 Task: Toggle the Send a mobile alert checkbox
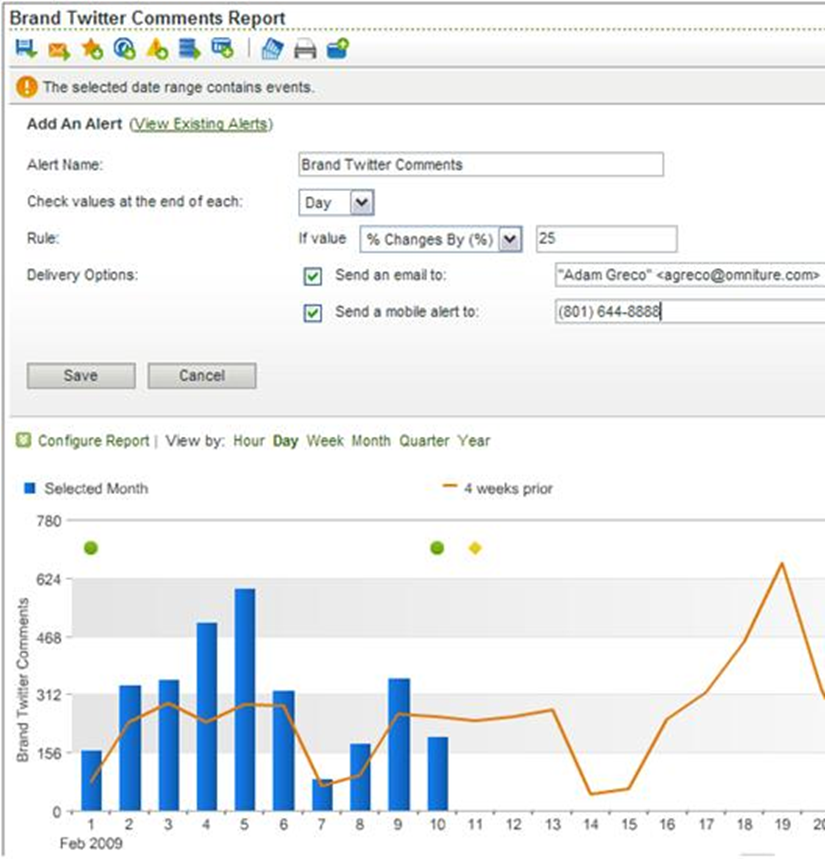click(x=313, y=313)
